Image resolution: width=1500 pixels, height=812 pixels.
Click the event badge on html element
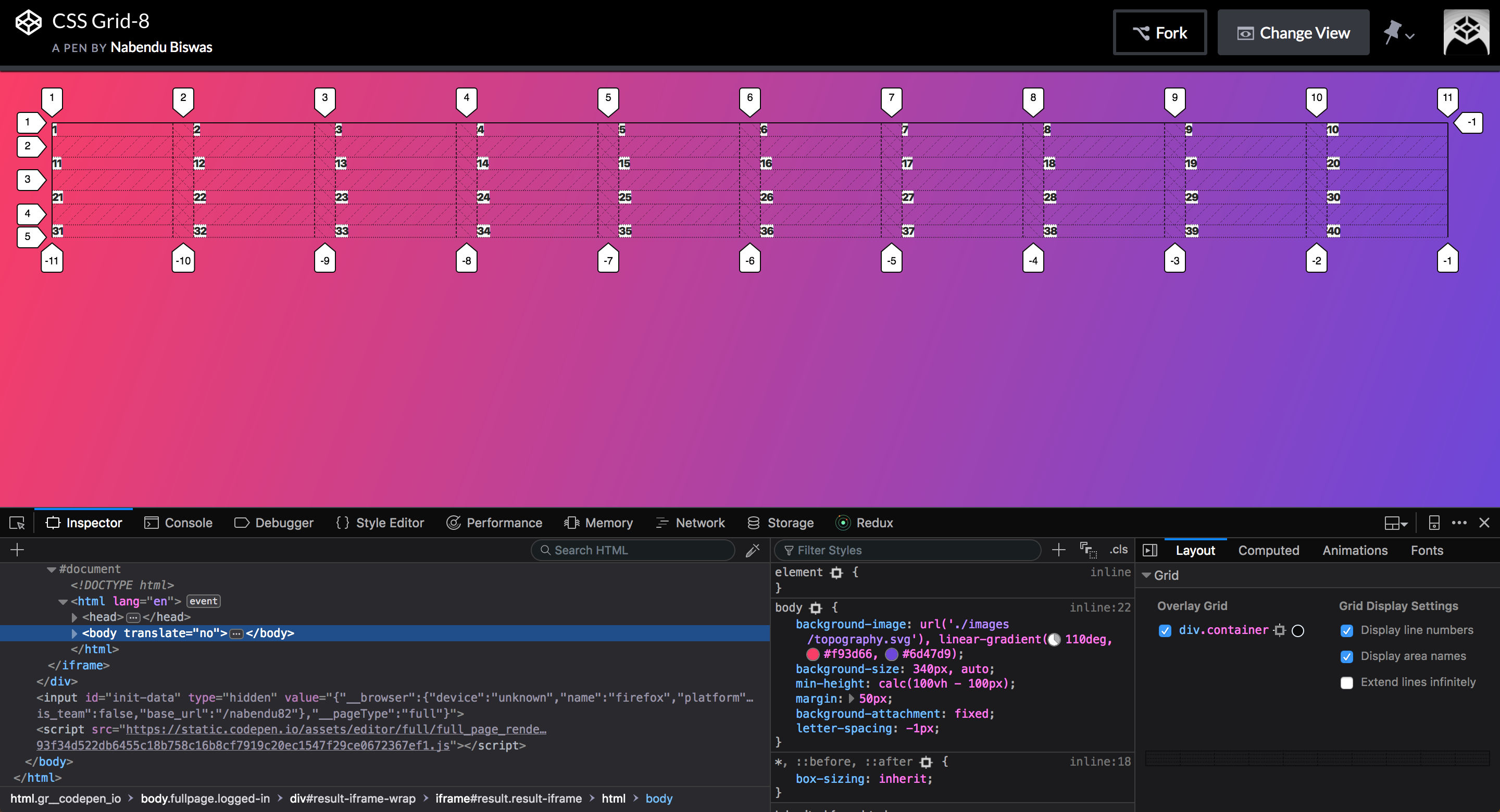tap(203, 601)
